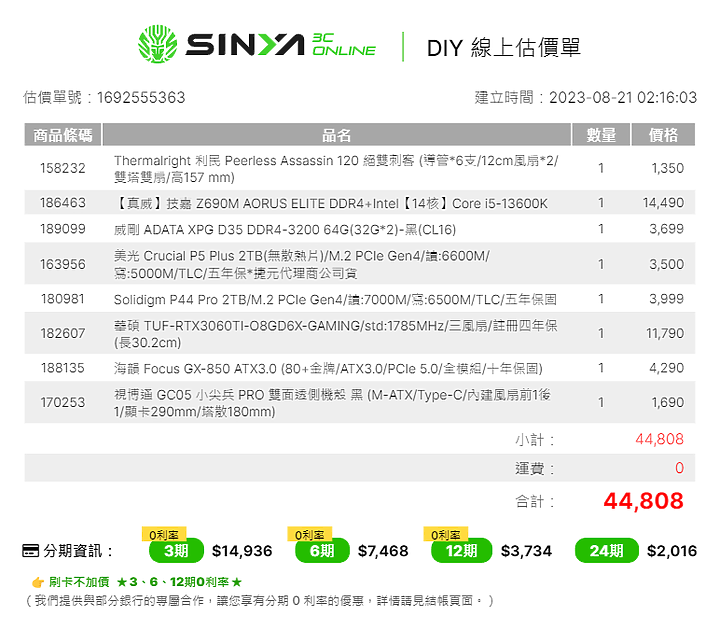The width and height of the screenshot is (720, 630).
Task: Click the 數量 column header
Action: point(601,135)
